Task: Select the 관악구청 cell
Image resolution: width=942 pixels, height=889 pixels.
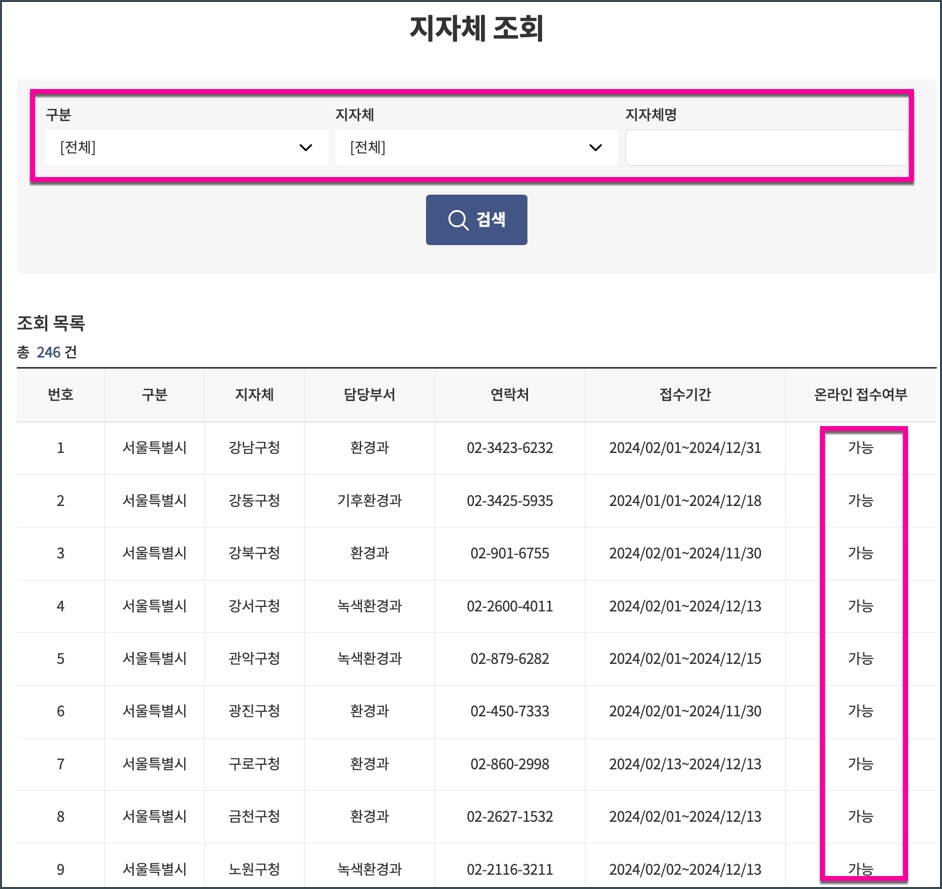Action: point(254,658)
